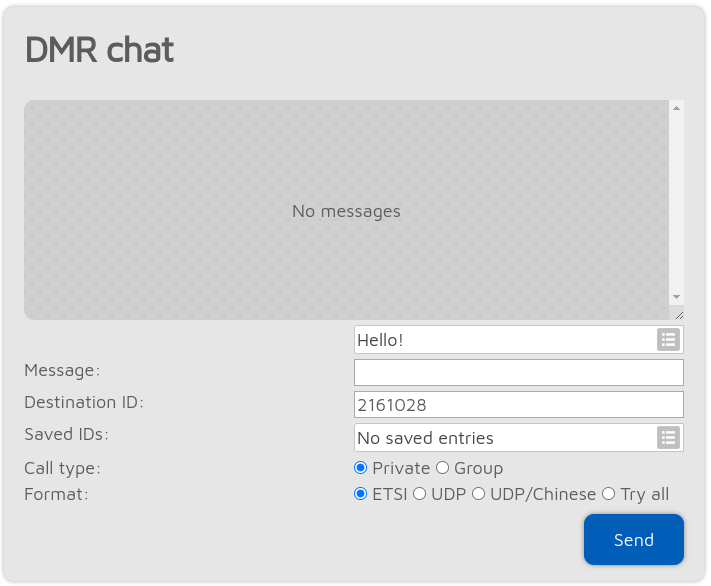
Task: Open the No saved entries dropdown
Action: (519, 438)
